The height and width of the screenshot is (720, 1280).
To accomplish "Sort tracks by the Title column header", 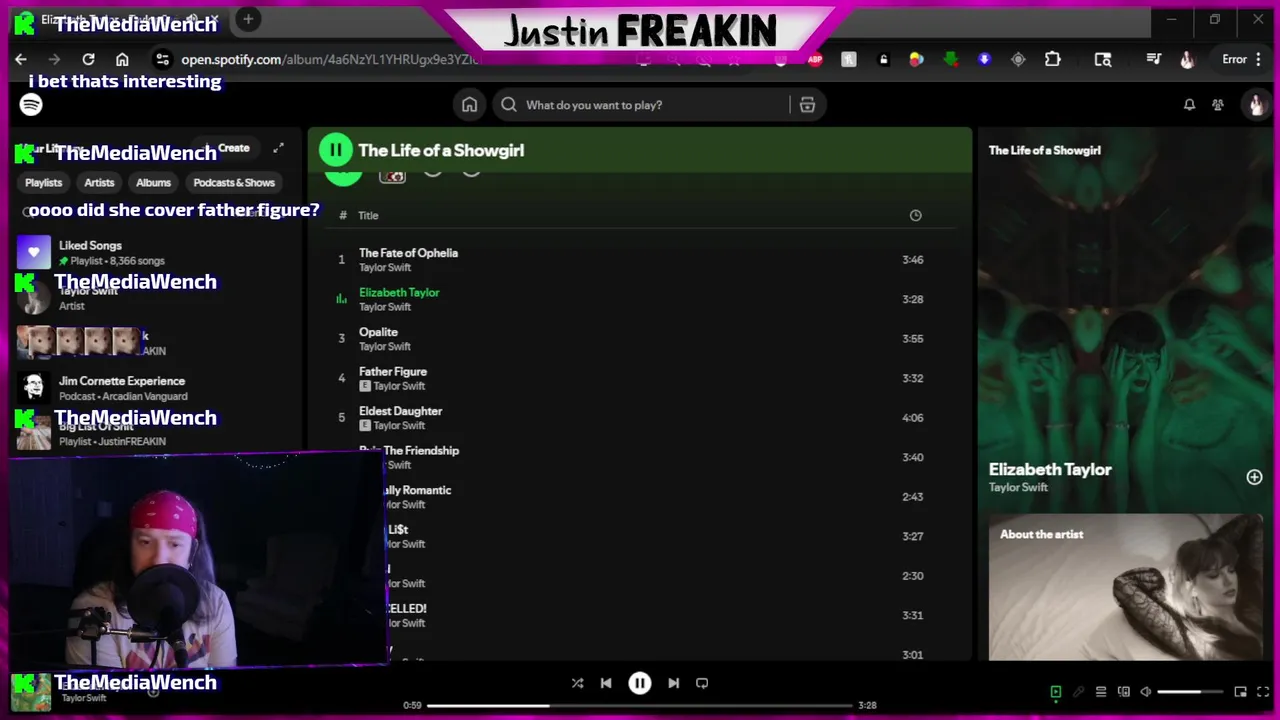I will click(368, 216).
